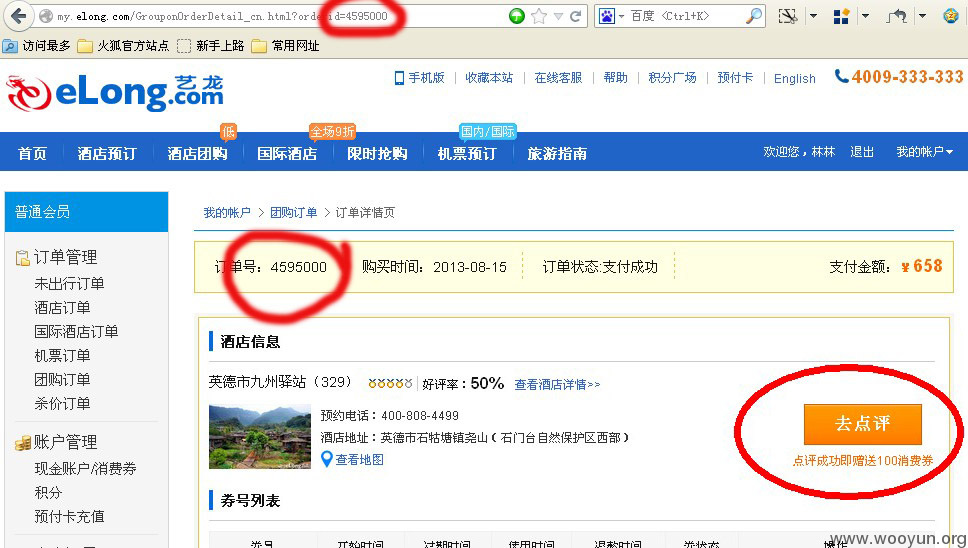Viewport: 968px width, 548px height.
Task: Open 团购订单 in sidebar
Action: [x=62, y=380]
